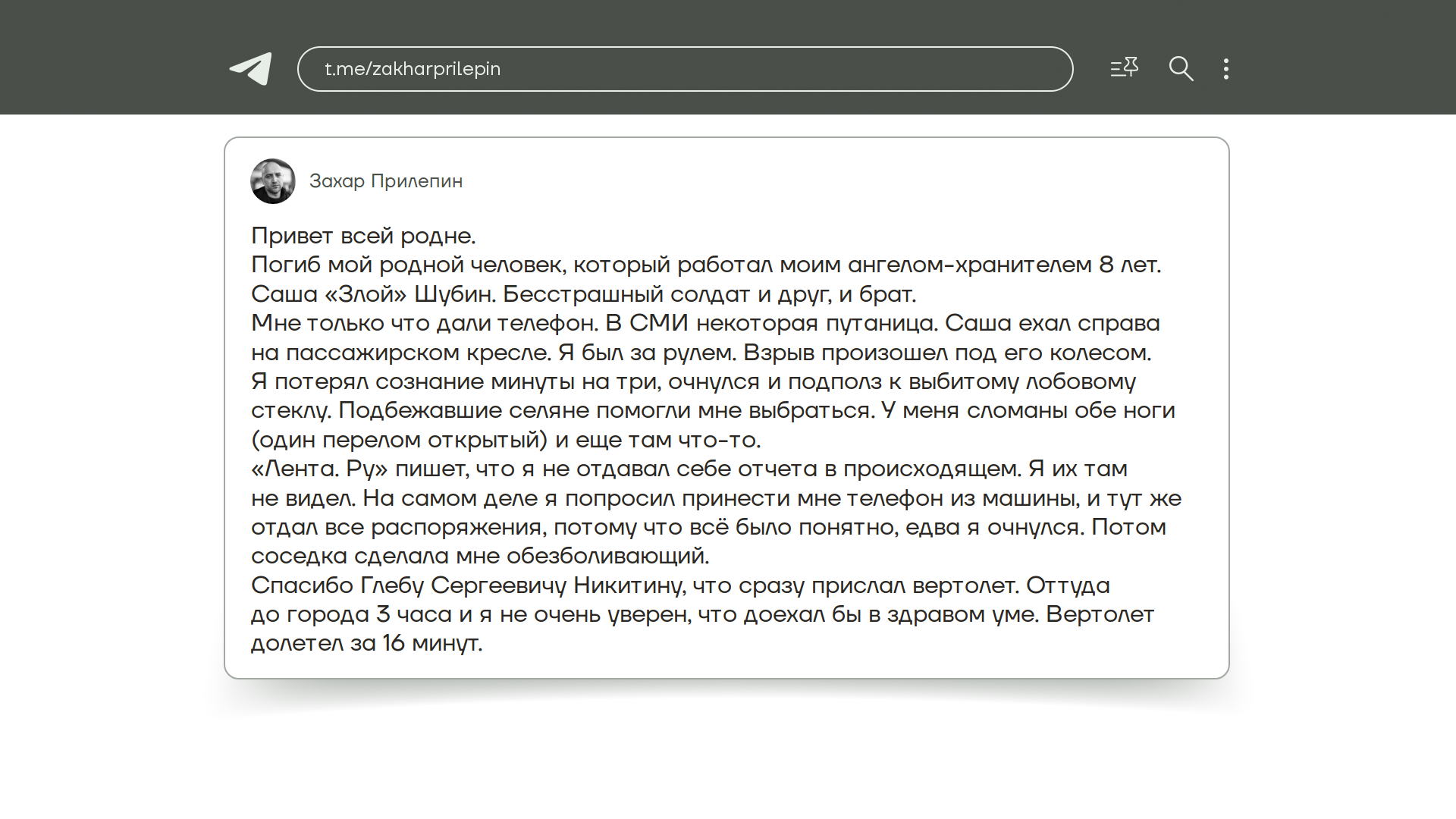The height and width of the screenshot is (819, 1456).
Task: Open the three-dot more options menu
Action: click(1226, 69)
